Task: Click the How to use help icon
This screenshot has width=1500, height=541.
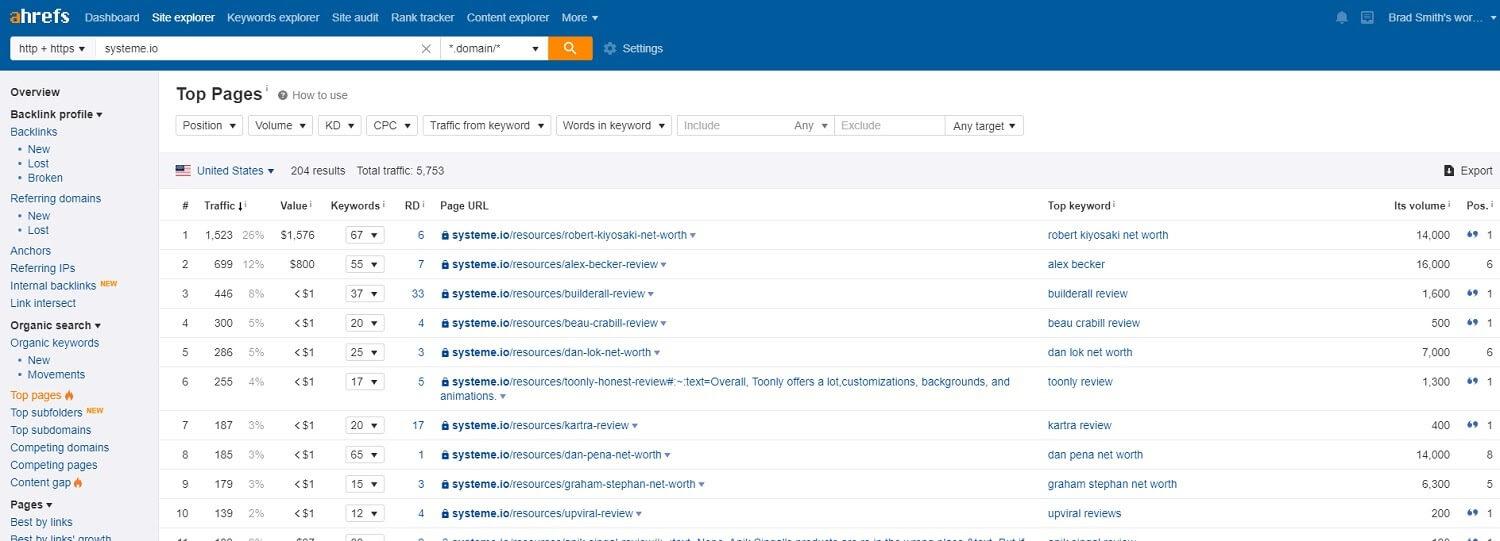Action: click(283, 95)
